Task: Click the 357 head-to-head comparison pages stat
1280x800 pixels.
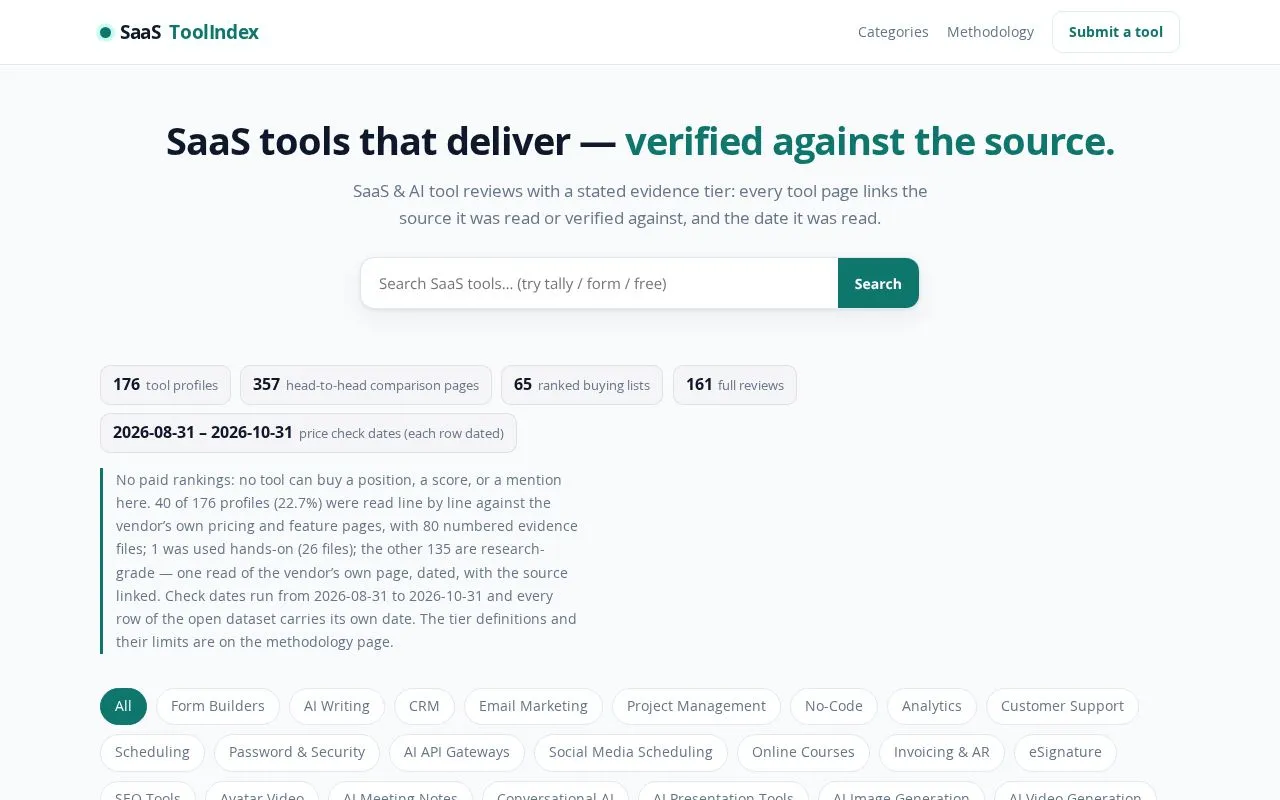Action: [366, 385]
